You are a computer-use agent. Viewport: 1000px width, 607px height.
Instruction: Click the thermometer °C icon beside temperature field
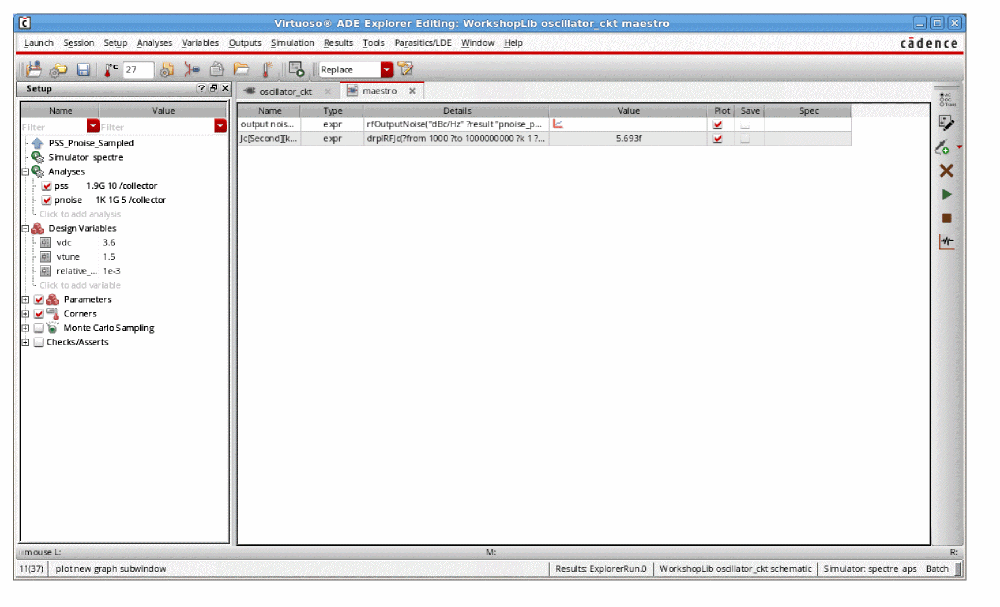point(111,69)
